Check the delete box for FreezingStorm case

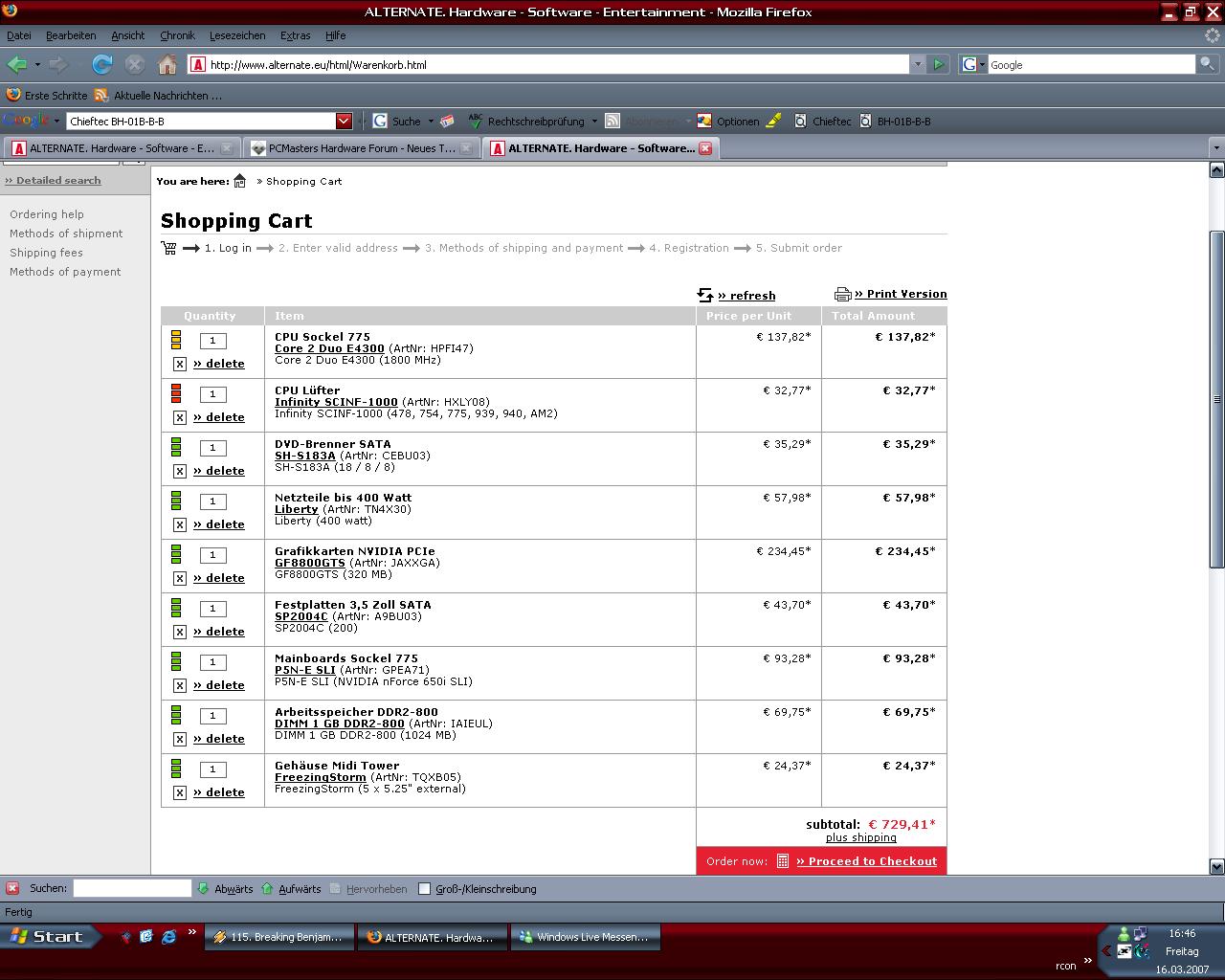179,792
